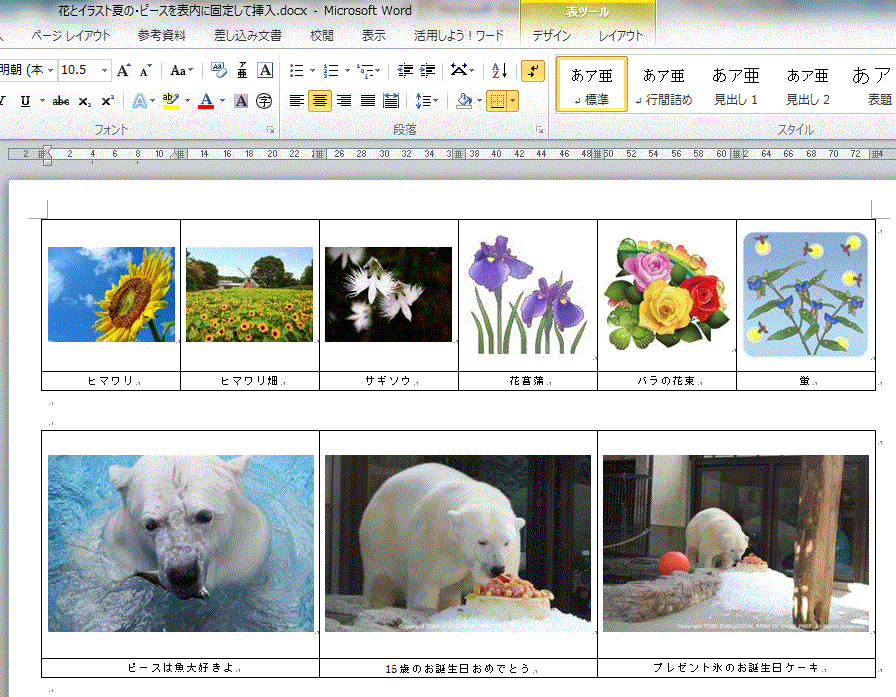Image resolution: width=896 pixels, height=697 pixels.
Task: Open the font size dropdown
Action: [x=107, y=71]
